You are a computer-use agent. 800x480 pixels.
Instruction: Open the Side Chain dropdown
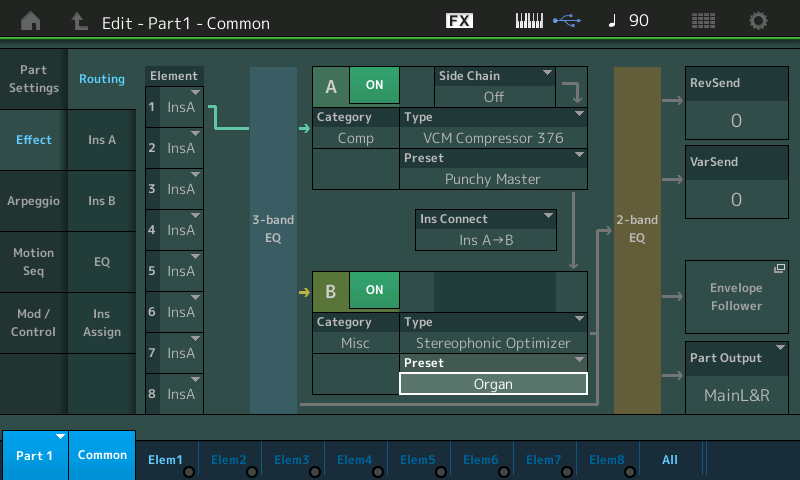click(494, 87)
